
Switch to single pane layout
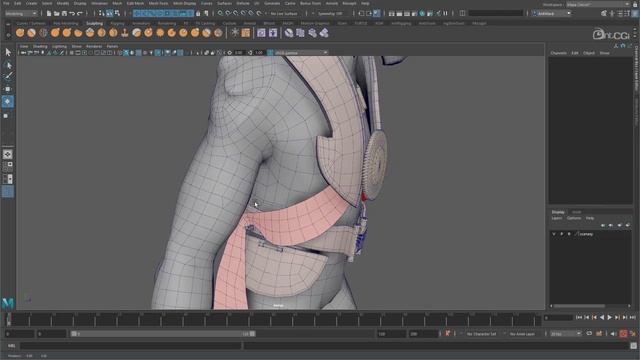coord(8,154)
